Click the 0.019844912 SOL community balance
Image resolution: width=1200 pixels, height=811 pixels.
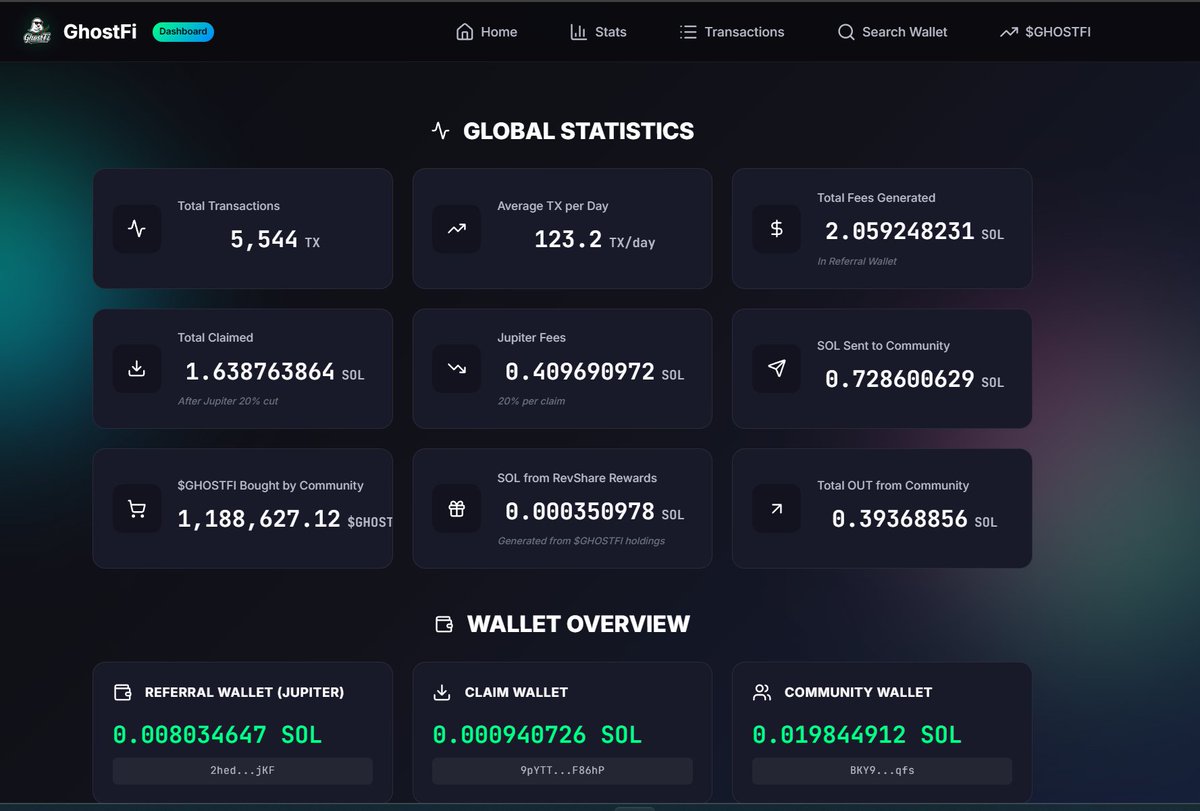(x=857, y=735)
